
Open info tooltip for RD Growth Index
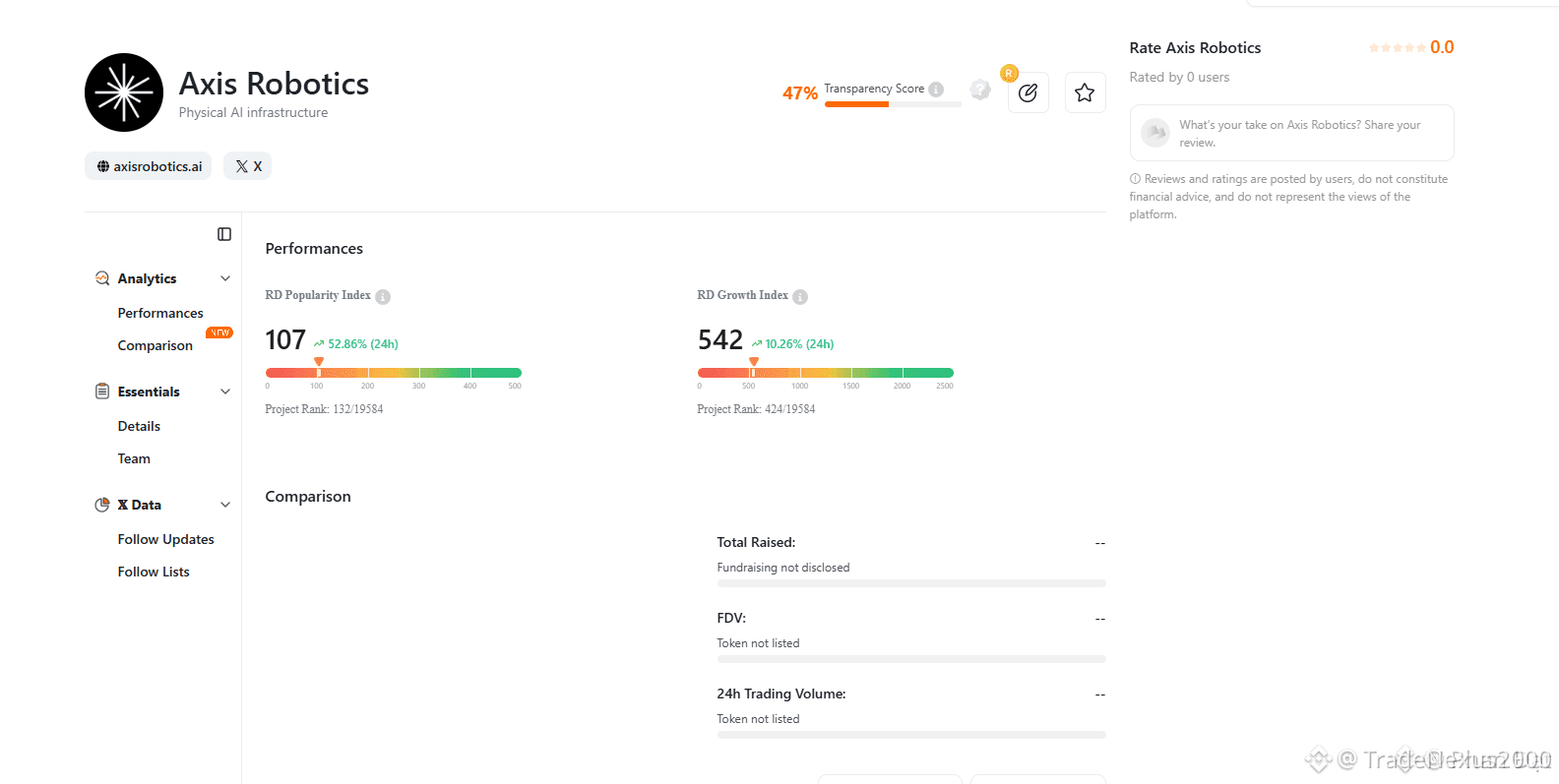[x=800, y=297]
